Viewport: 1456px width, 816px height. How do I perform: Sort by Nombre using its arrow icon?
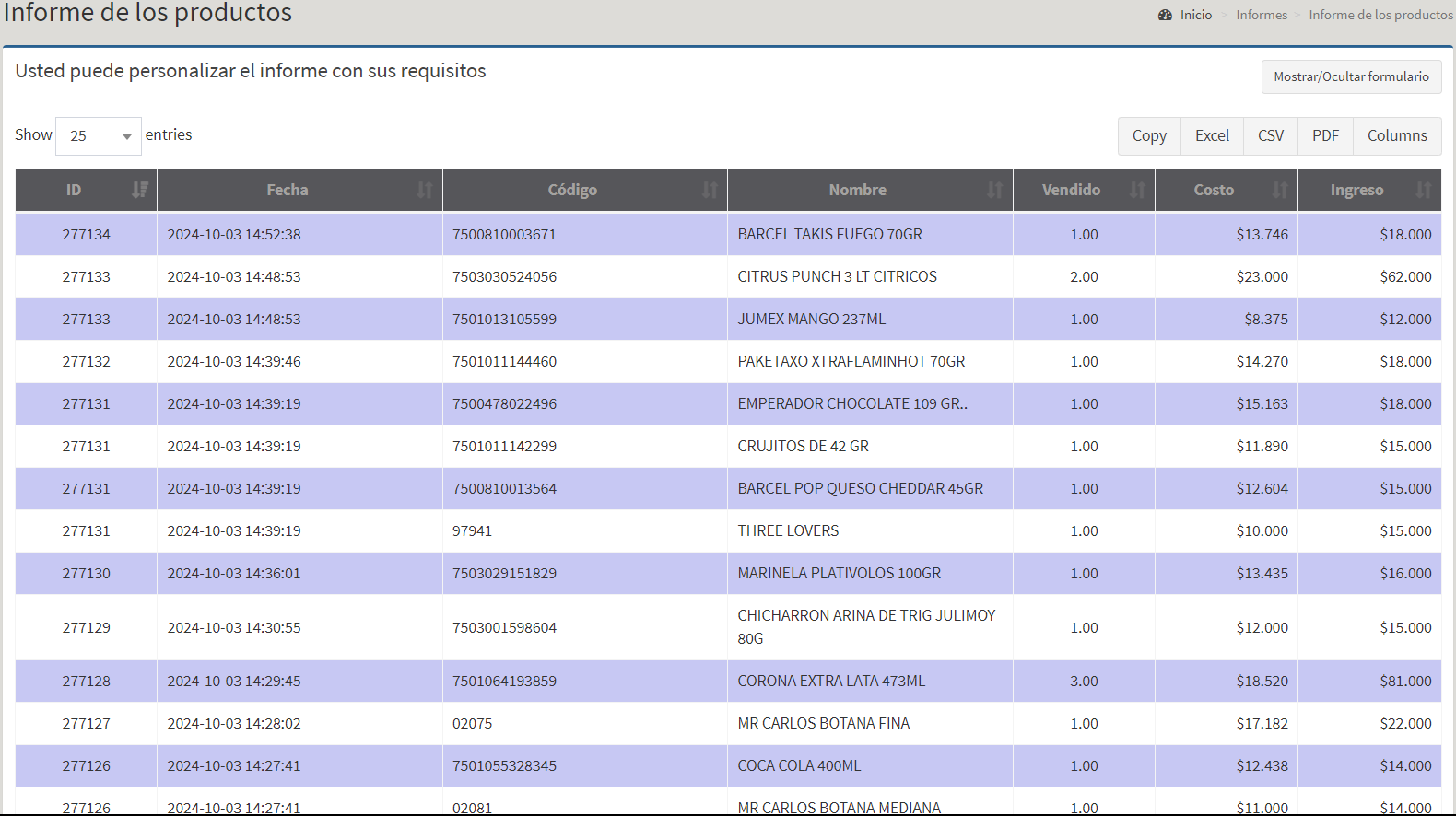coord(994,190)
